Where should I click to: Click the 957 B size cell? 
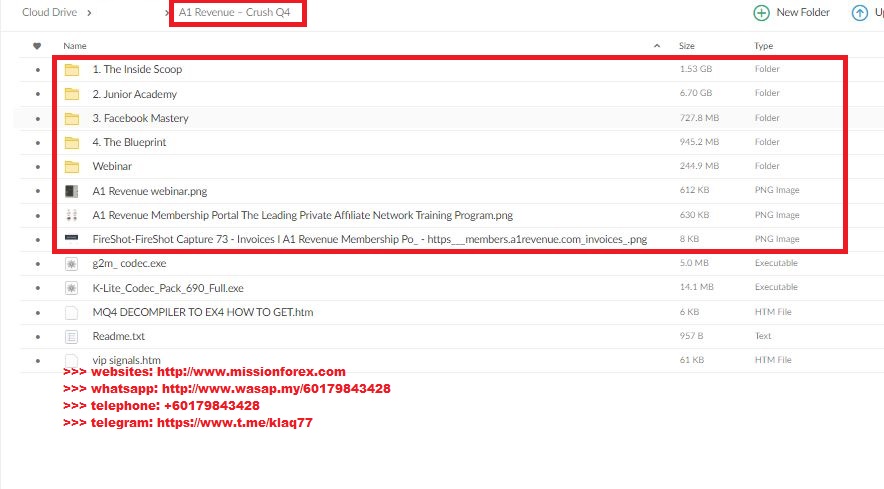(x=691, y=336)
